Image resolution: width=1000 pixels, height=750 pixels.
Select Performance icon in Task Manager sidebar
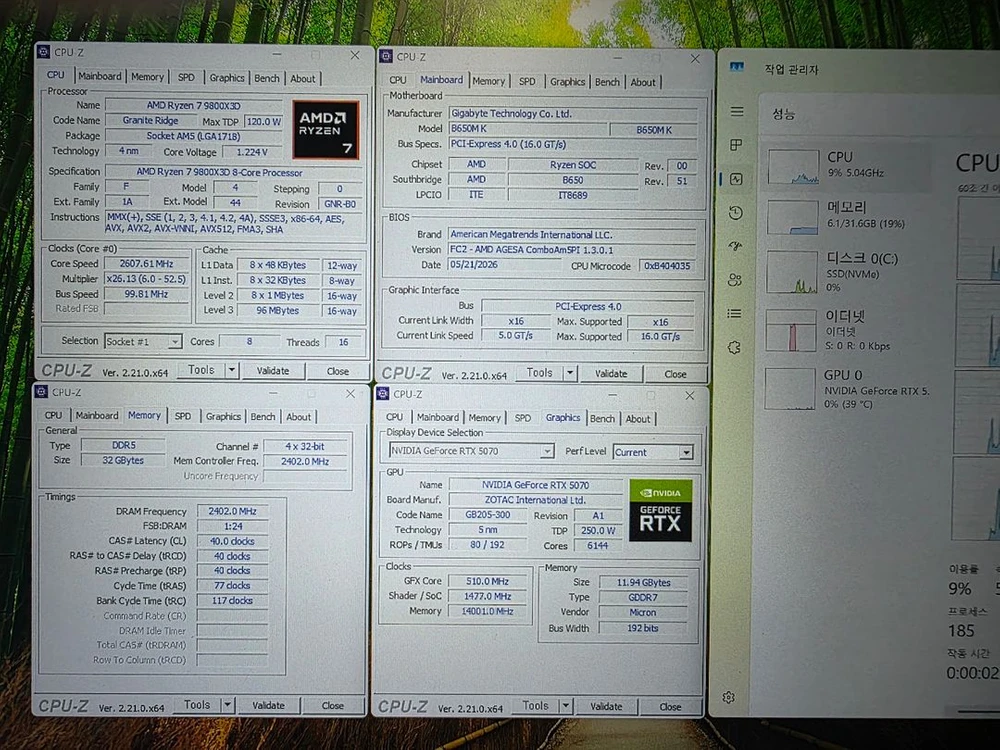(736, 179)
